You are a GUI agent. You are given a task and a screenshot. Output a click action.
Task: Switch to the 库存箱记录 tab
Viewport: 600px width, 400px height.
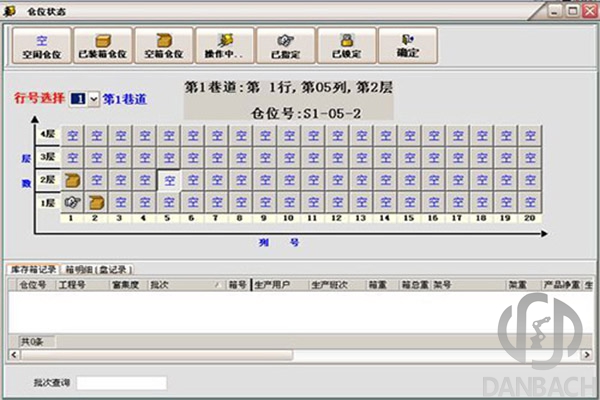(x=34, y=269)
